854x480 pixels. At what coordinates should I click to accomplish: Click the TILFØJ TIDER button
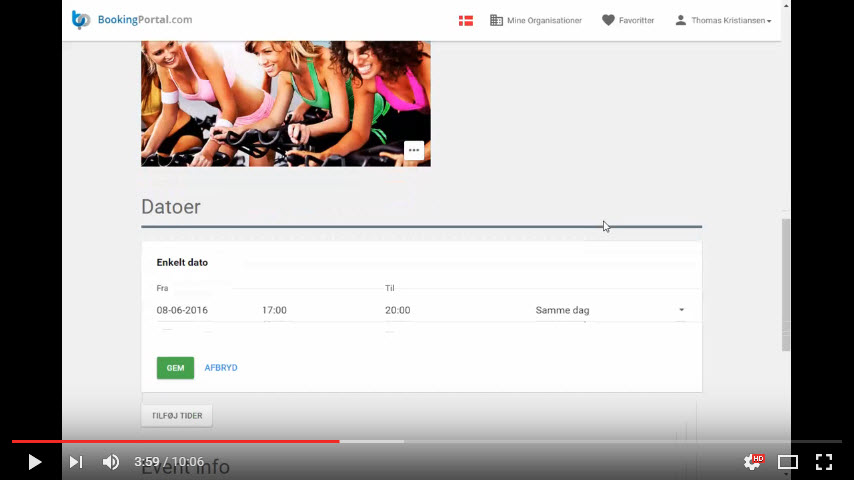point(176,416)
